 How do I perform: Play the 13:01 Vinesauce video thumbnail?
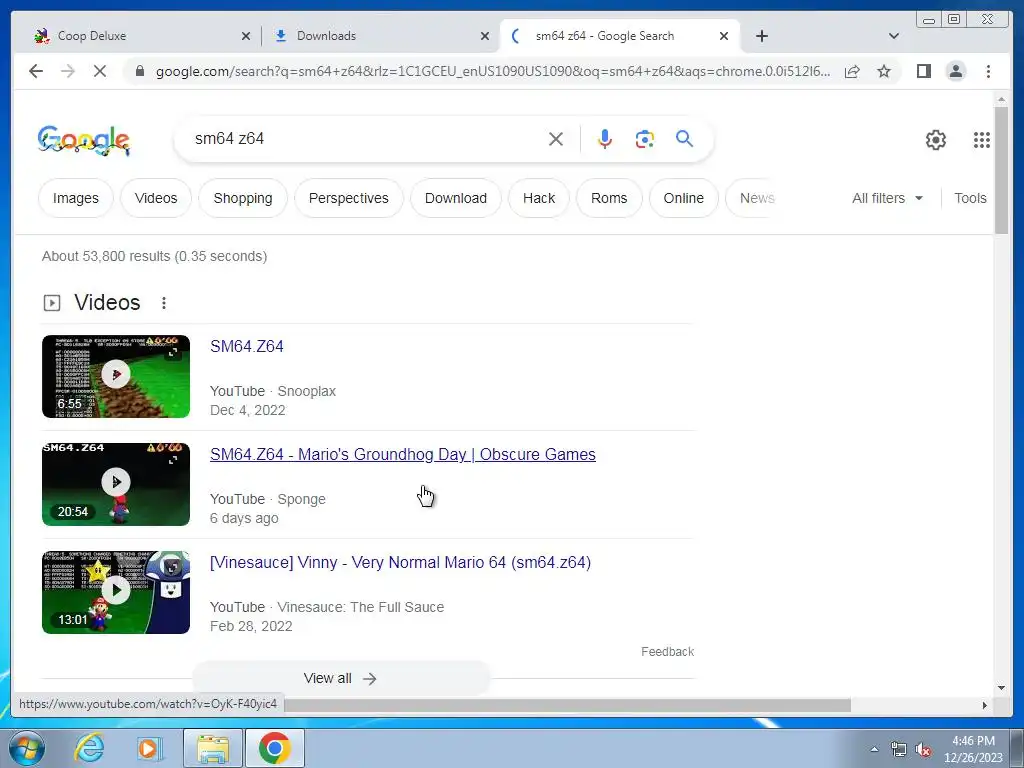pyautogui.click(x=116, y=592)
